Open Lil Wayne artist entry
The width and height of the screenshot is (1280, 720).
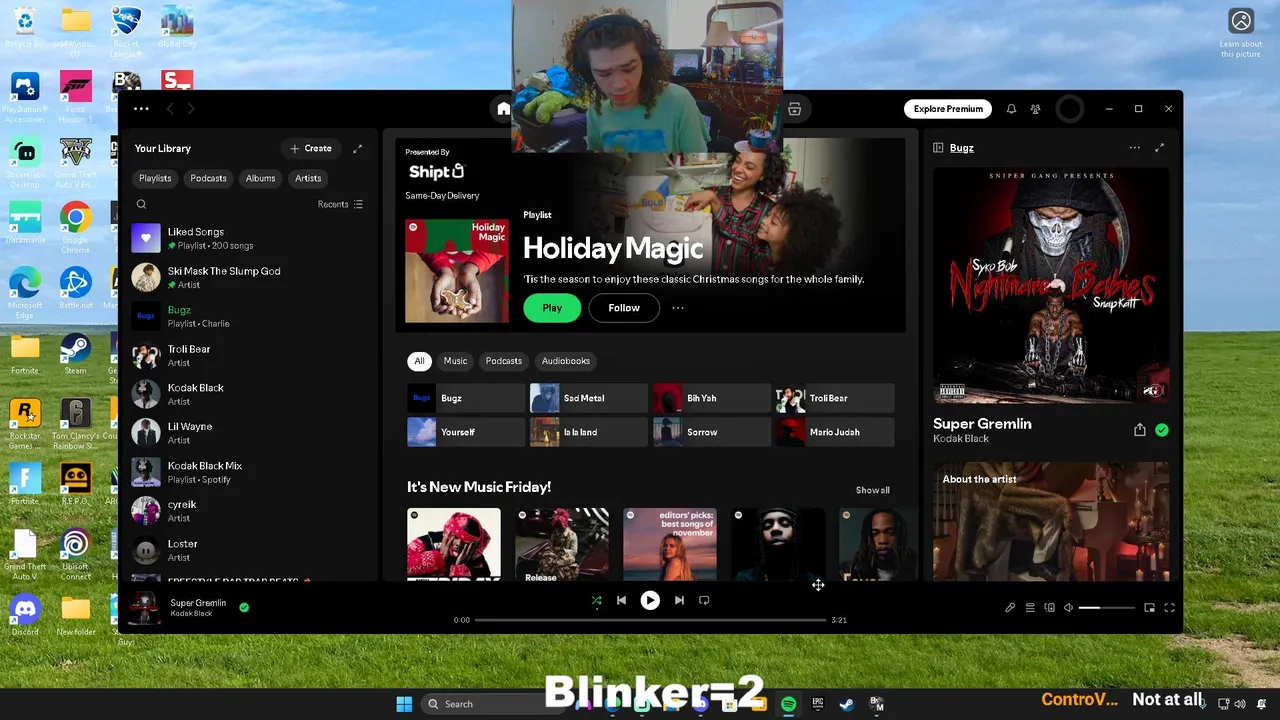point(249,433)
